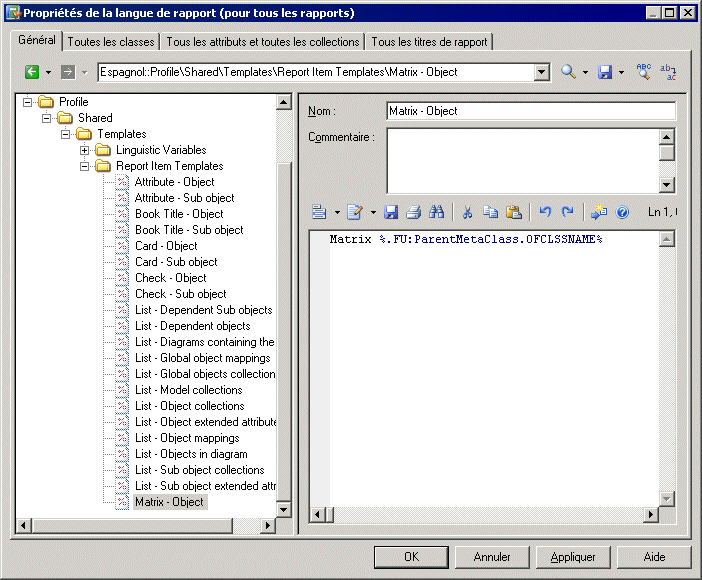This screenshot has height=580, width=702.
Task: Select List - Objects in diagram
Action: click(x=191, y=454)
